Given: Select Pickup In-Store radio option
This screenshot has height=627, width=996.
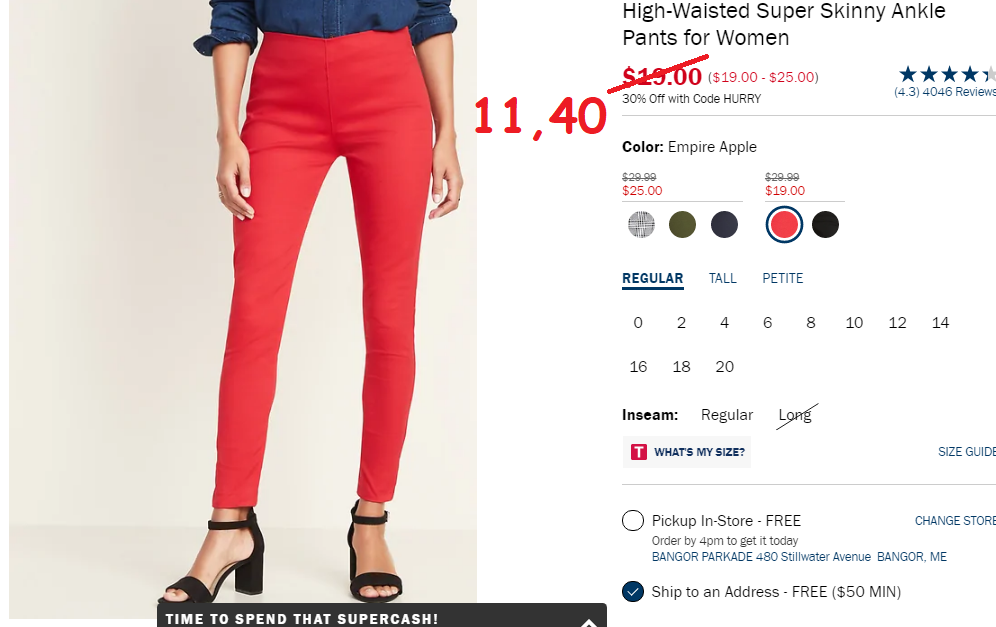Looking at the screenshot, I should tap(633, 520).
